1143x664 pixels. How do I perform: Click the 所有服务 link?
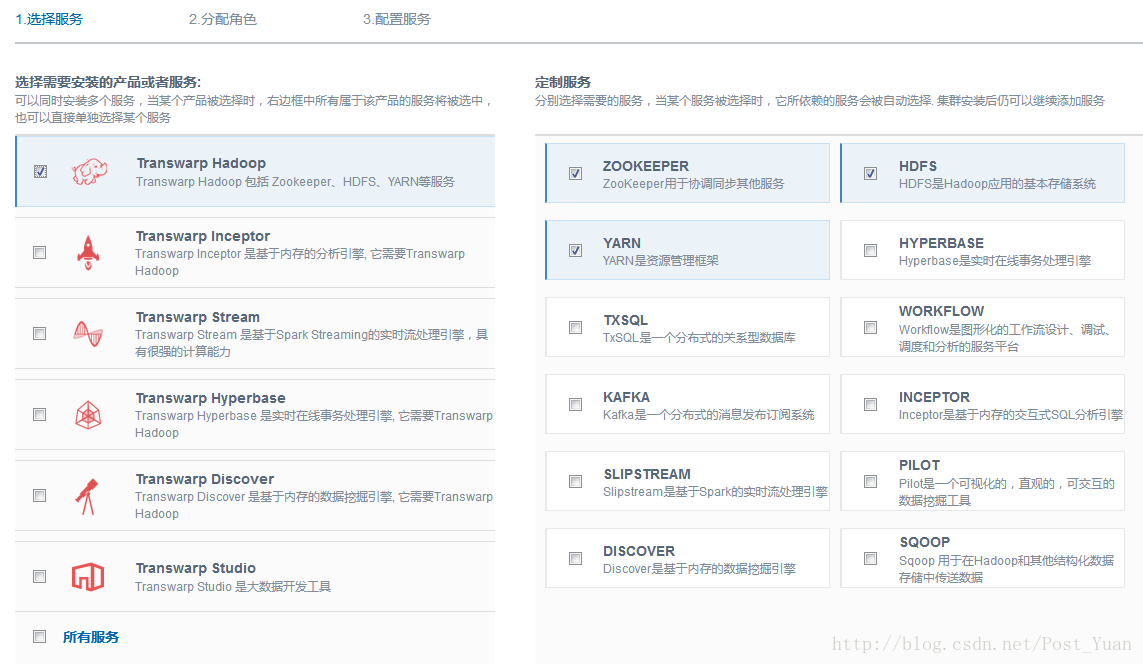click(x=91, y=637)
